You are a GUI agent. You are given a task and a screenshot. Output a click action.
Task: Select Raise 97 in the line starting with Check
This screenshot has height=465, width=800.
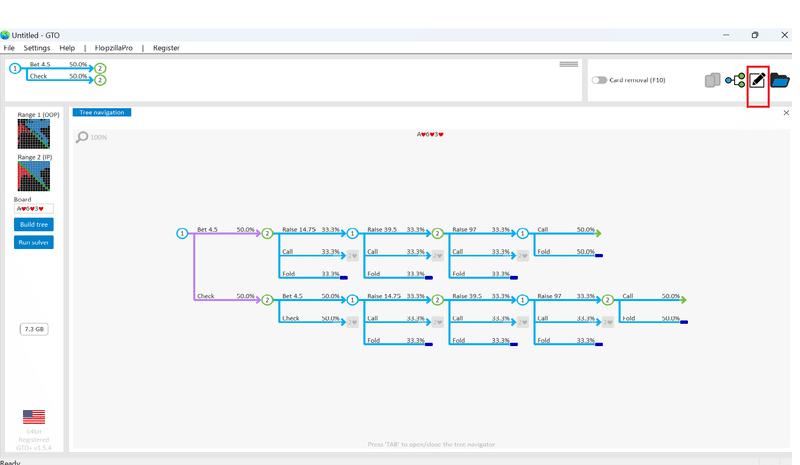[x=567, y=297]
